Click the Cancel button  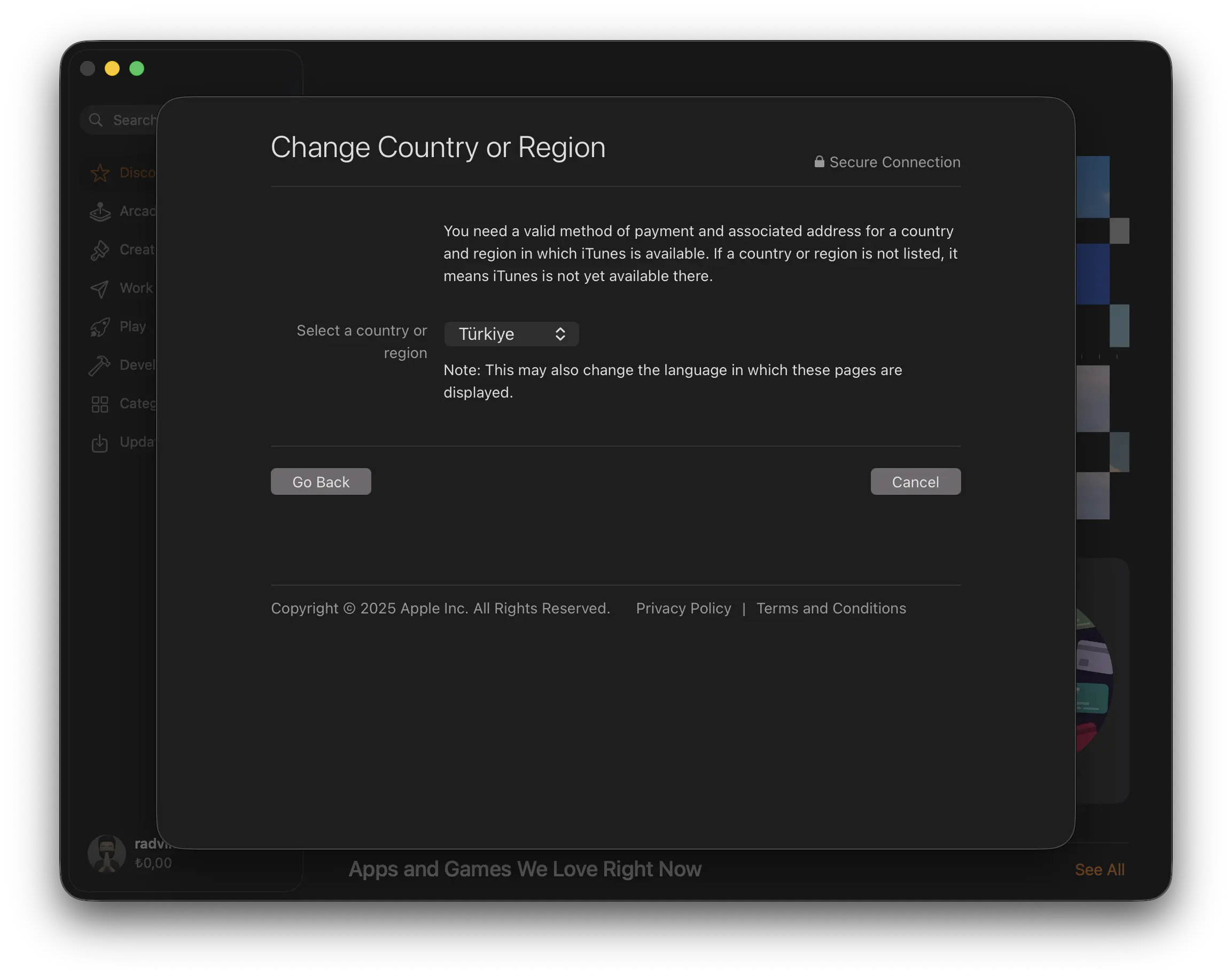(915, 481)
